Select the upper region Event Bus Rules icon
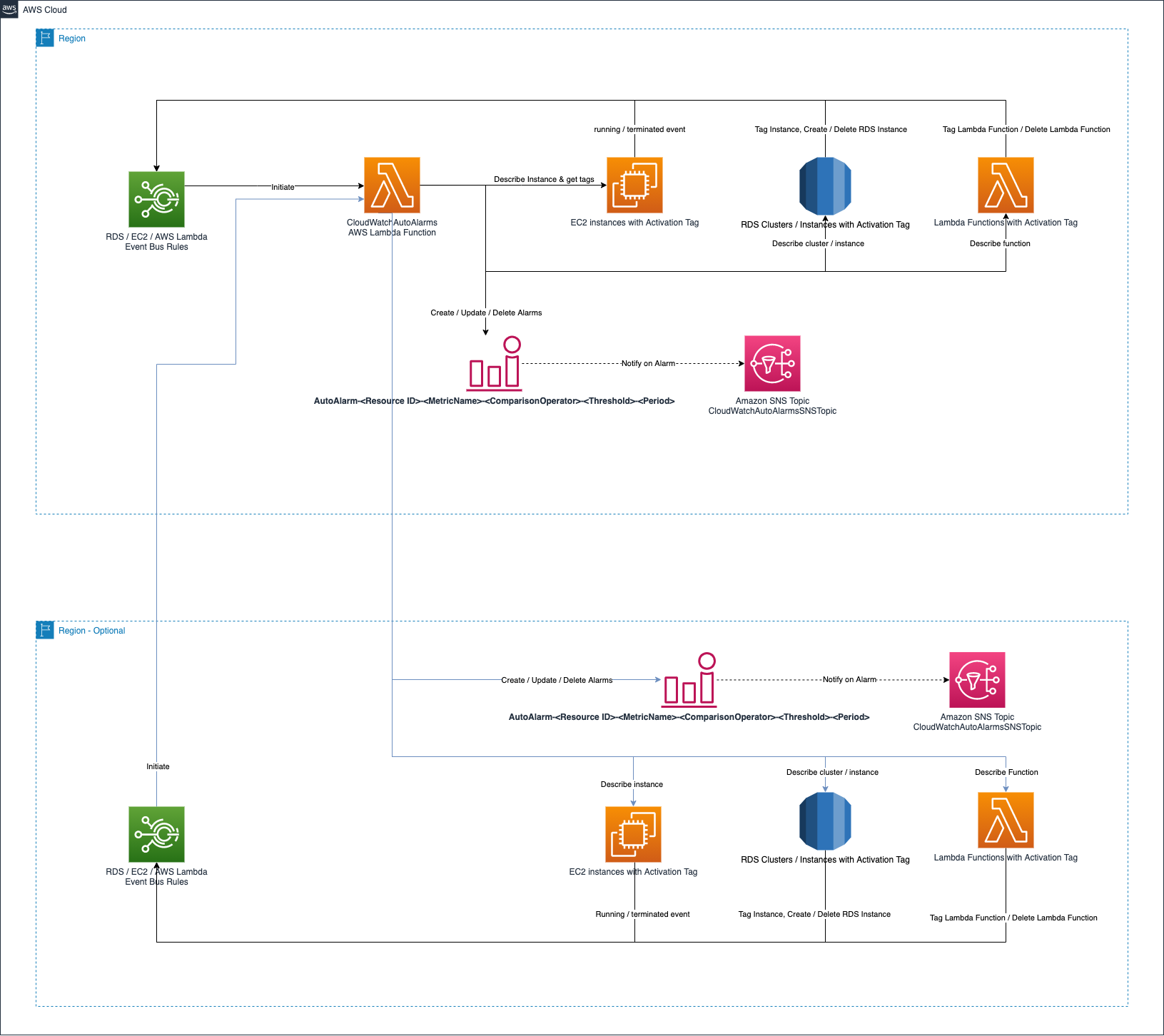 point(156,199)
